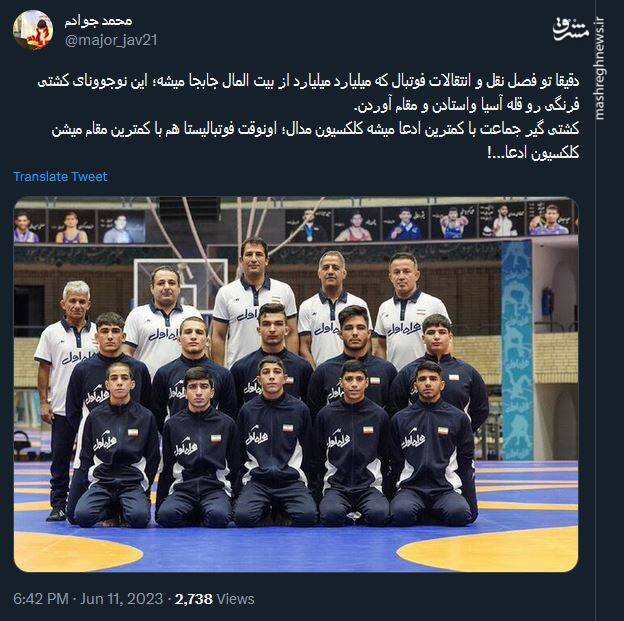
Task: Open the @major_jav21 handle link
Action: (x=111, y=40)
